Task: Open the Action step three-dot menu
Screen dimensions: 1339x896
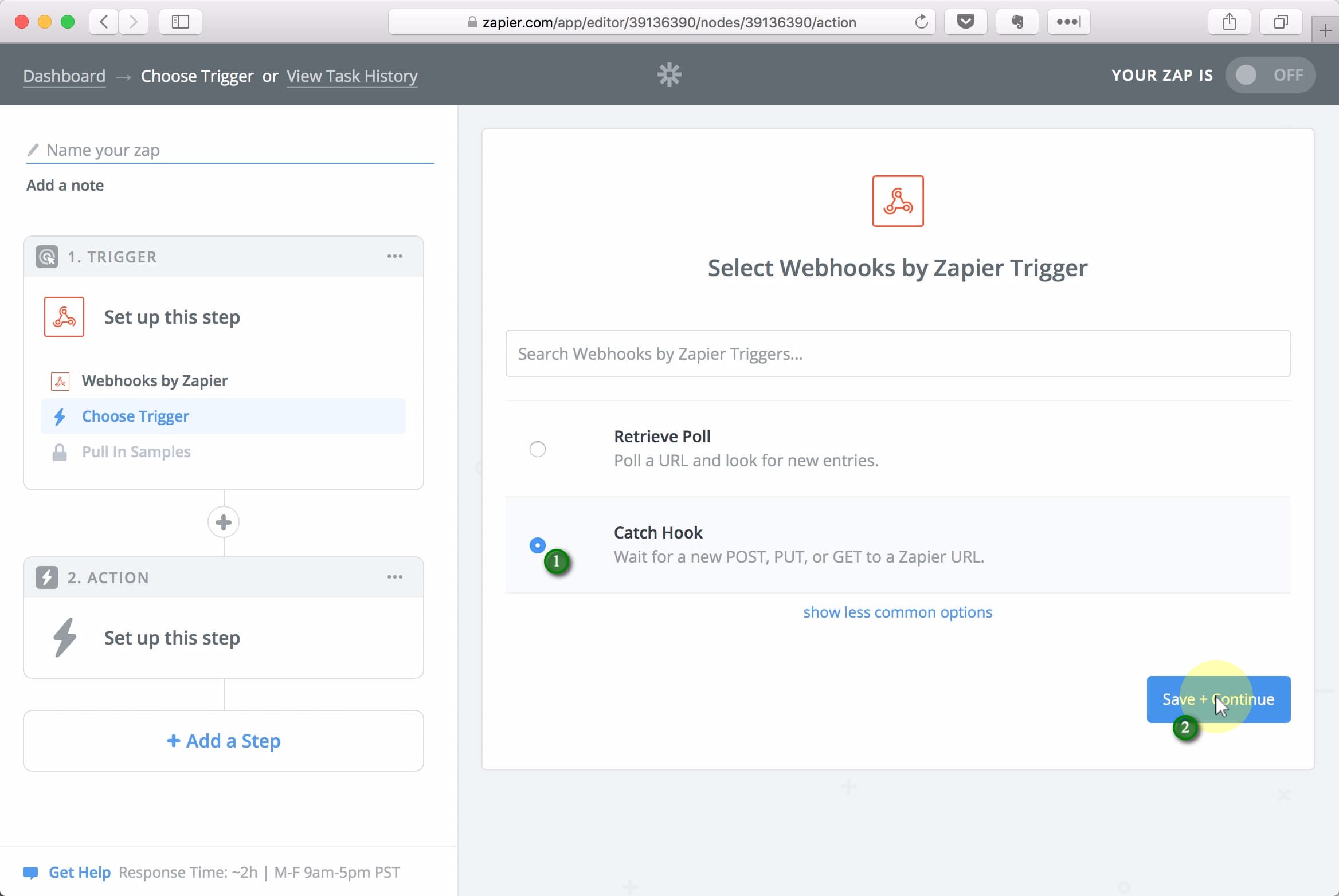Action: (394, 577)
